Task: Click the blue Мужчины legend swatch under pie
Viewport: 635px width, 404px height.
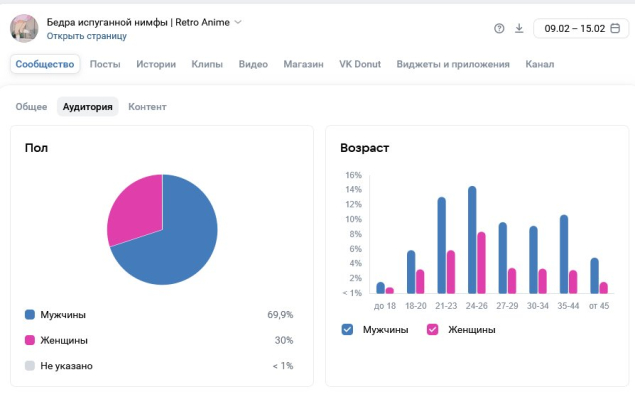Action: click(x=30, y=314)
